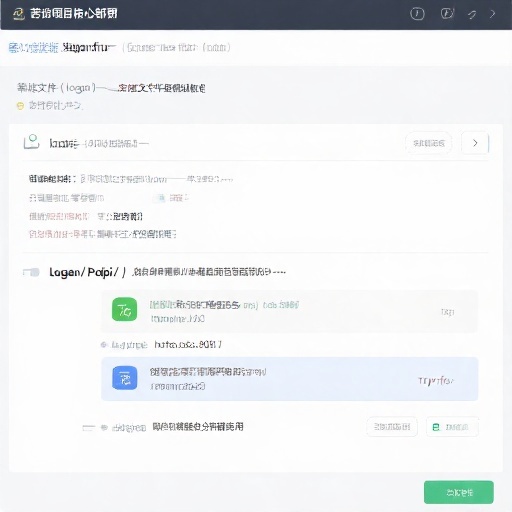Click the 'Logen/Palpi /' heading text
Image resolution: width=512 pixels, height=512 pixels.
88,272
